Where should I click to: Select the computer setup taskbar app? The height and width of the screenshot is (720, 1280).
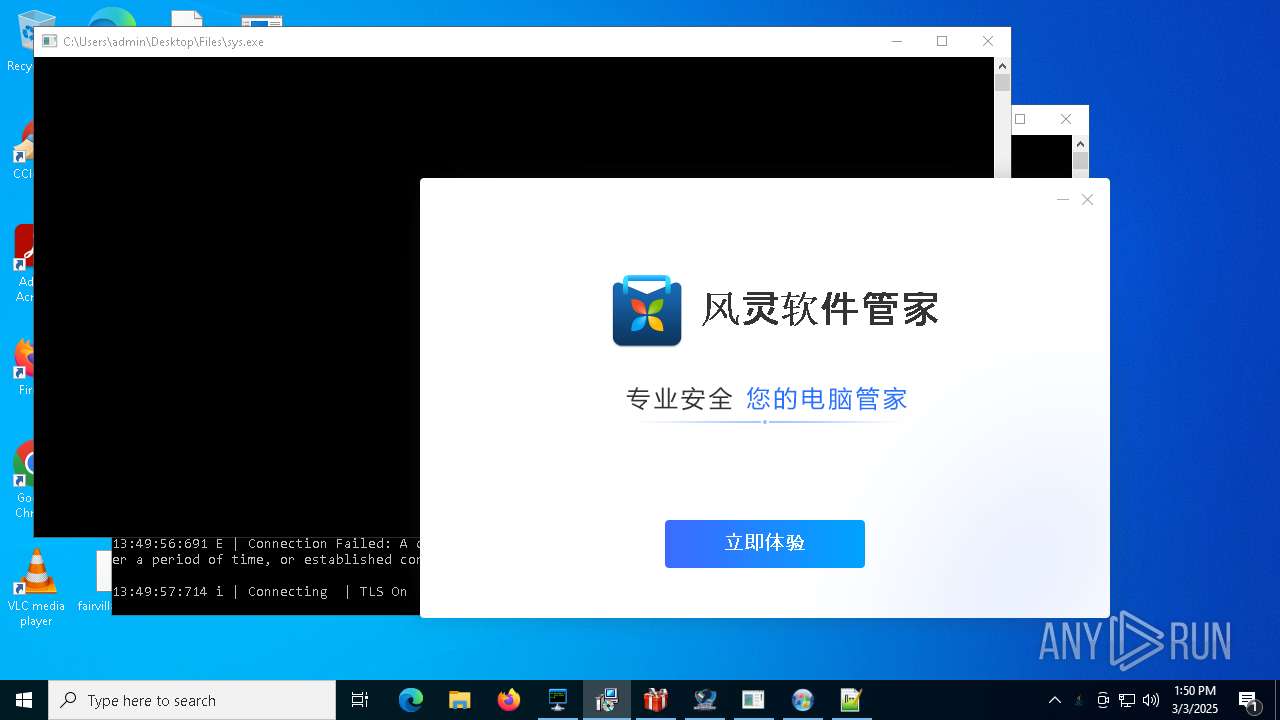[x=705, y=700]
